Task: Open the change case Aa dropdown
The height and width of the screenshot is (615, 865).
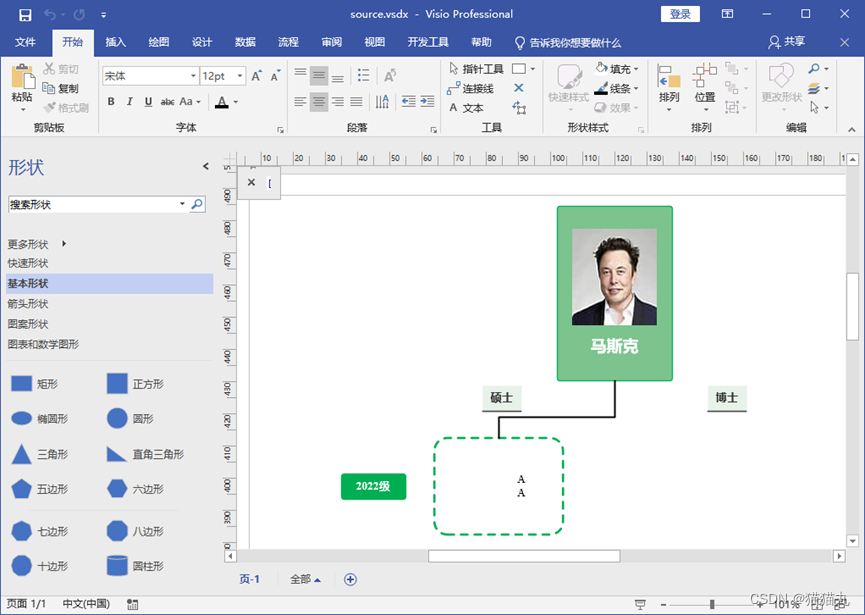Action: point(190,101)
